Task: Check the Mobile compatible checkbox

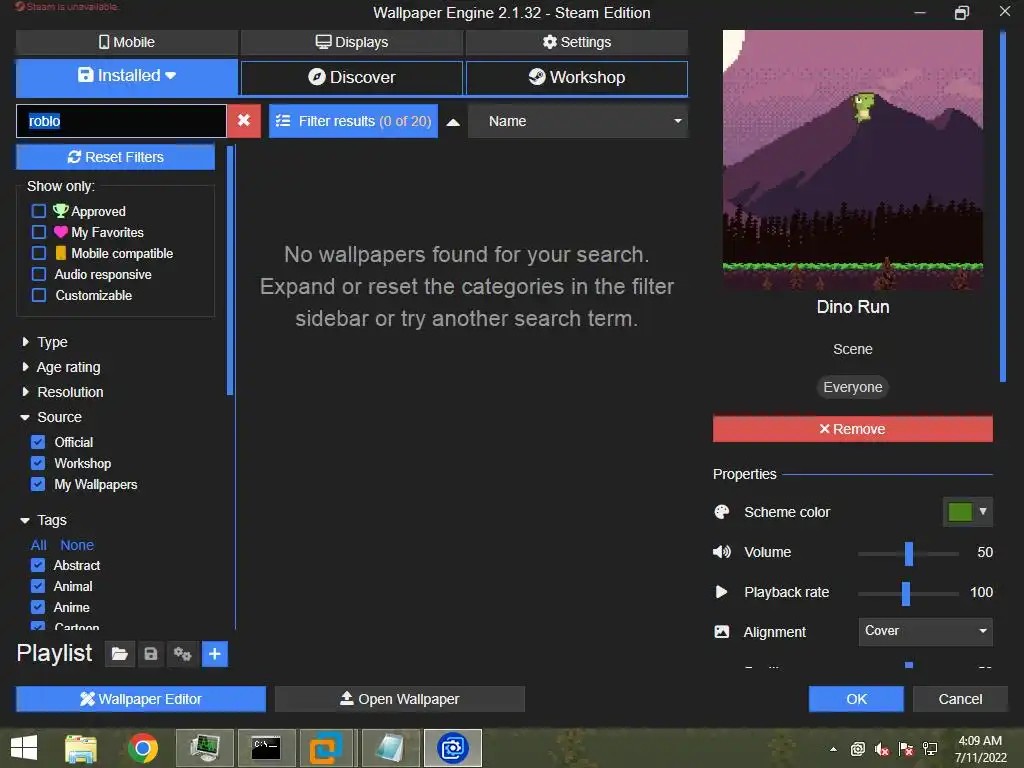Action: click(x=39, y=253)
